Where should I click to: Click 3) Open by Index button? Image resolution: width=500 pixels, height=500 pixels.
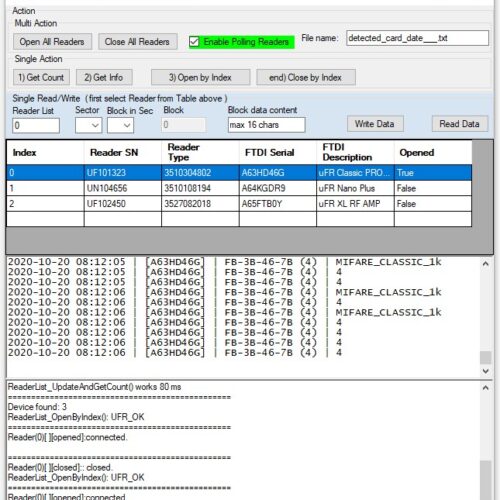tap(200, 77)
